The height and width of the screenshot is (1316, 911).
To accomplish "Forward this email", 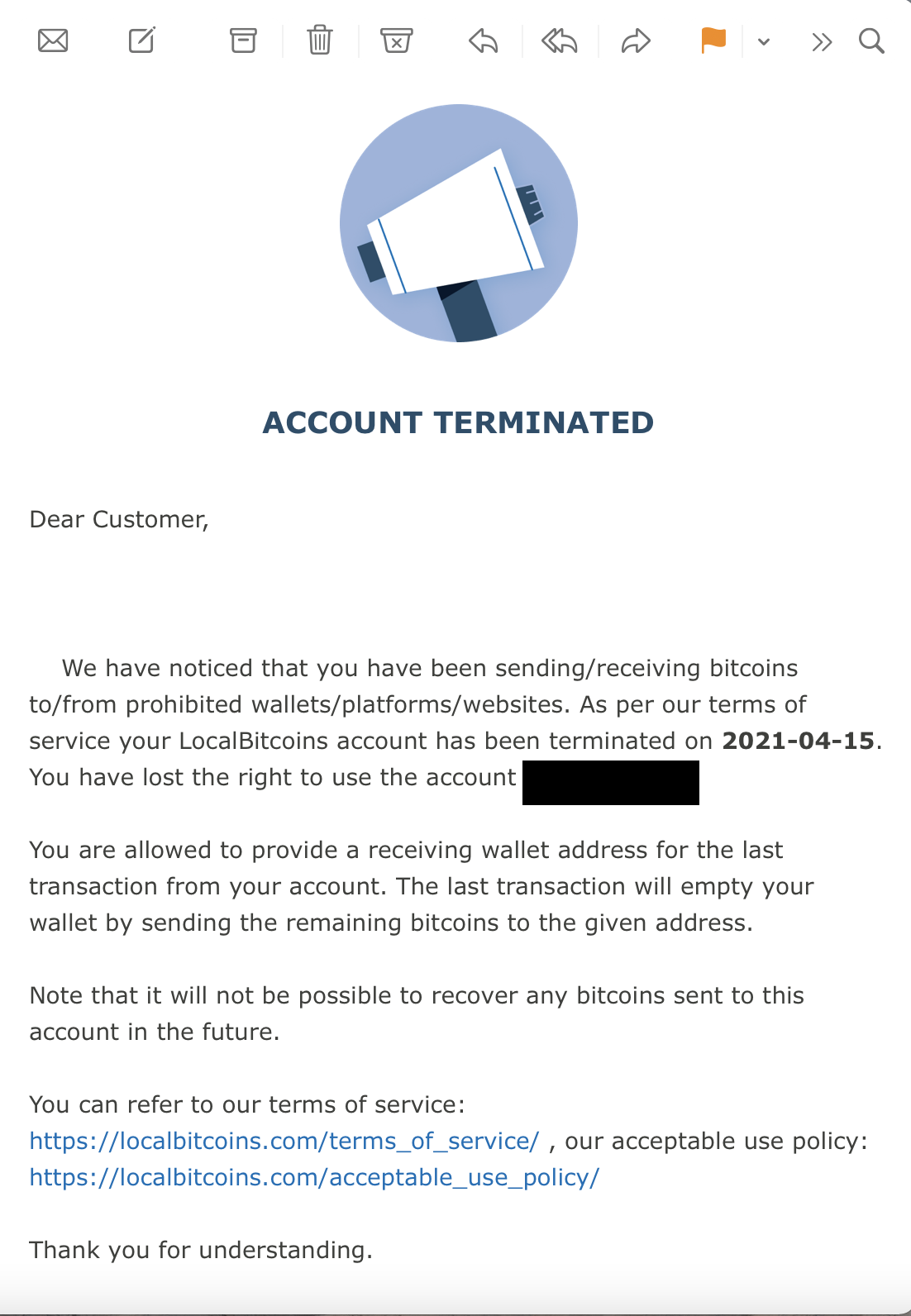I will [636, 41].
